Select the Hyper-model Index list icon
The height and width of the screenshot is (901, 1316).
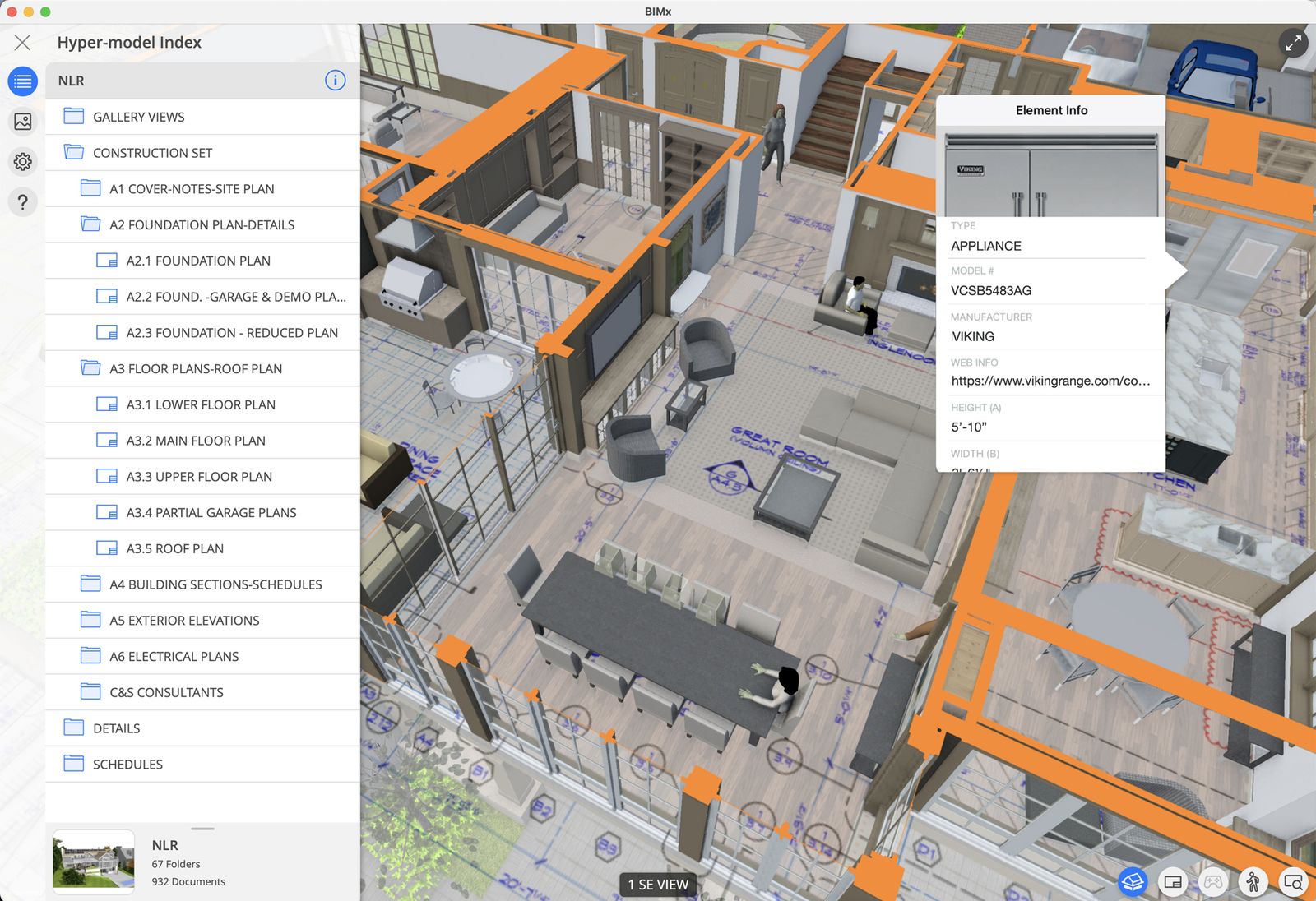tap(23, 81)
